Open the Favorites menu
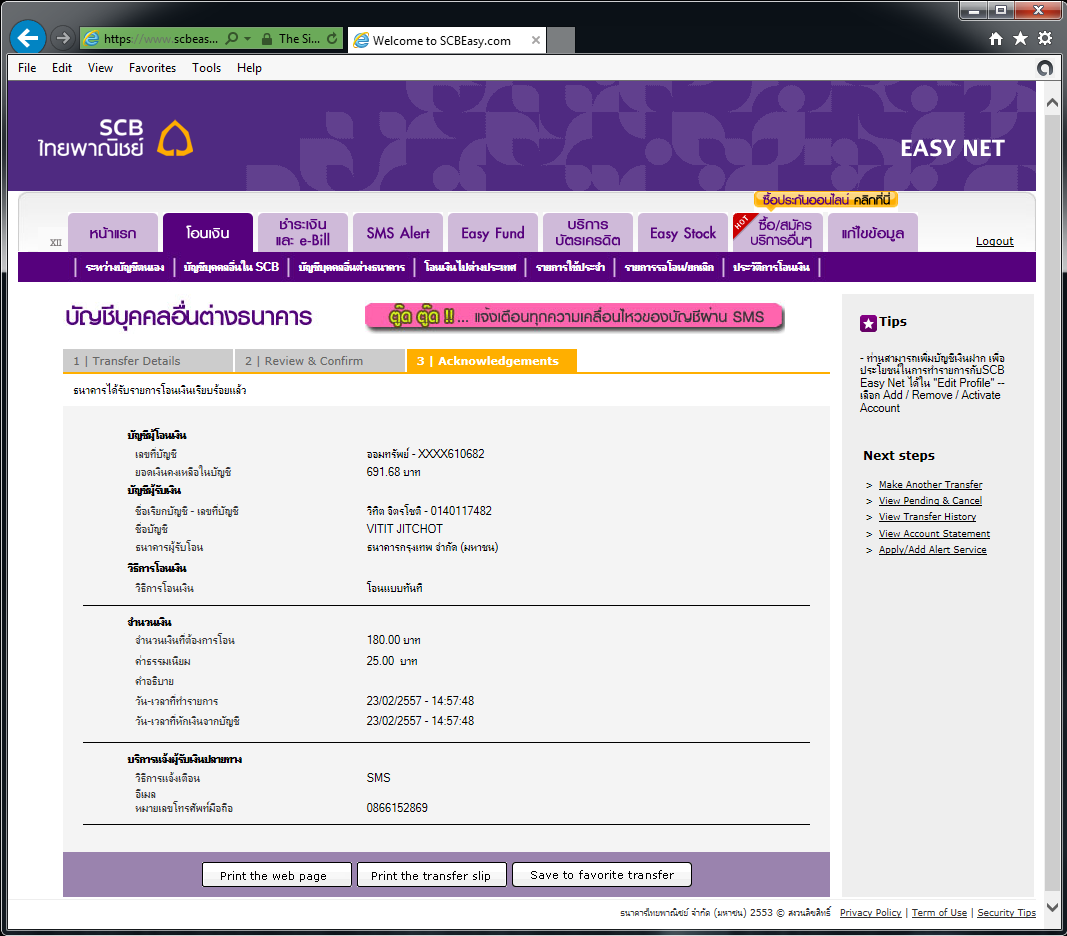 point(152,68)
